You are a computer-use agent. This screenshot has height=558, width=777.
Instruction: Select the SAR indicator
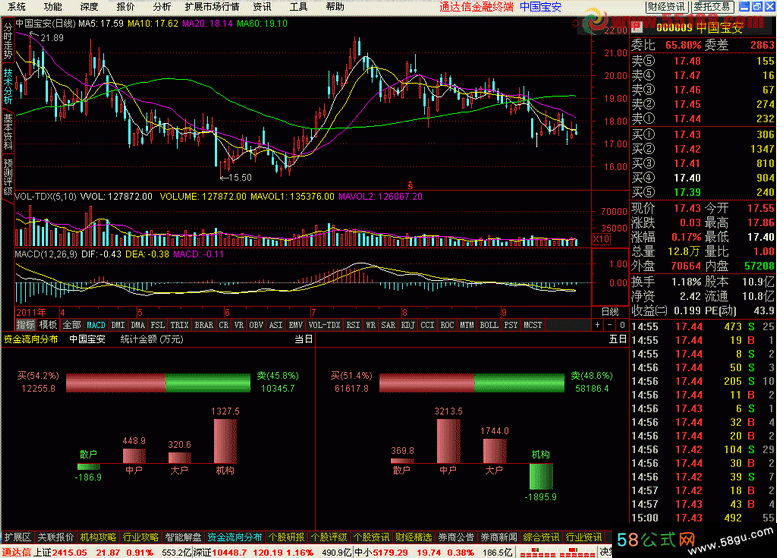[x=388, y=325]
